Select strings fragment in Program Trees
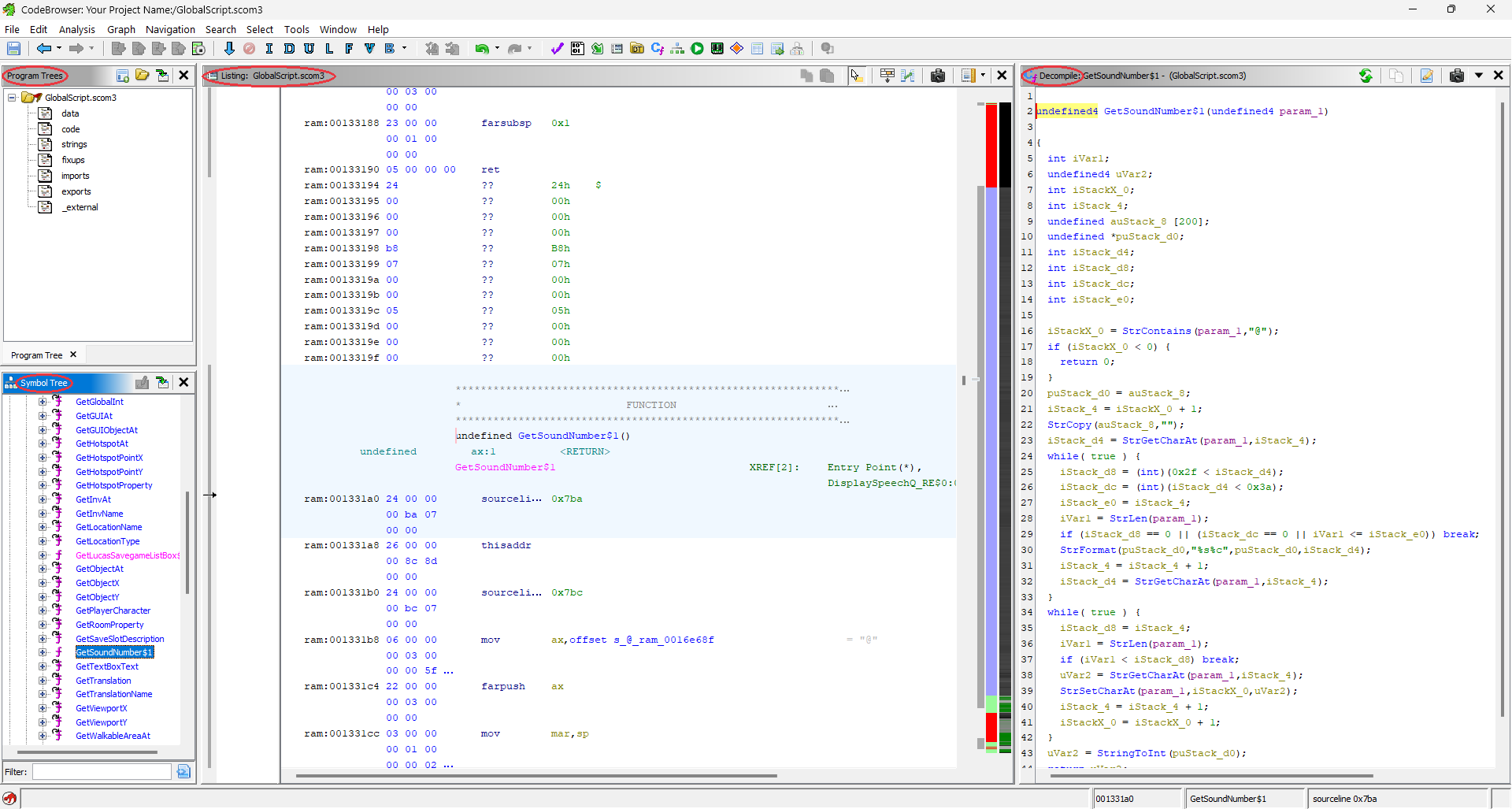 [74, 144]
